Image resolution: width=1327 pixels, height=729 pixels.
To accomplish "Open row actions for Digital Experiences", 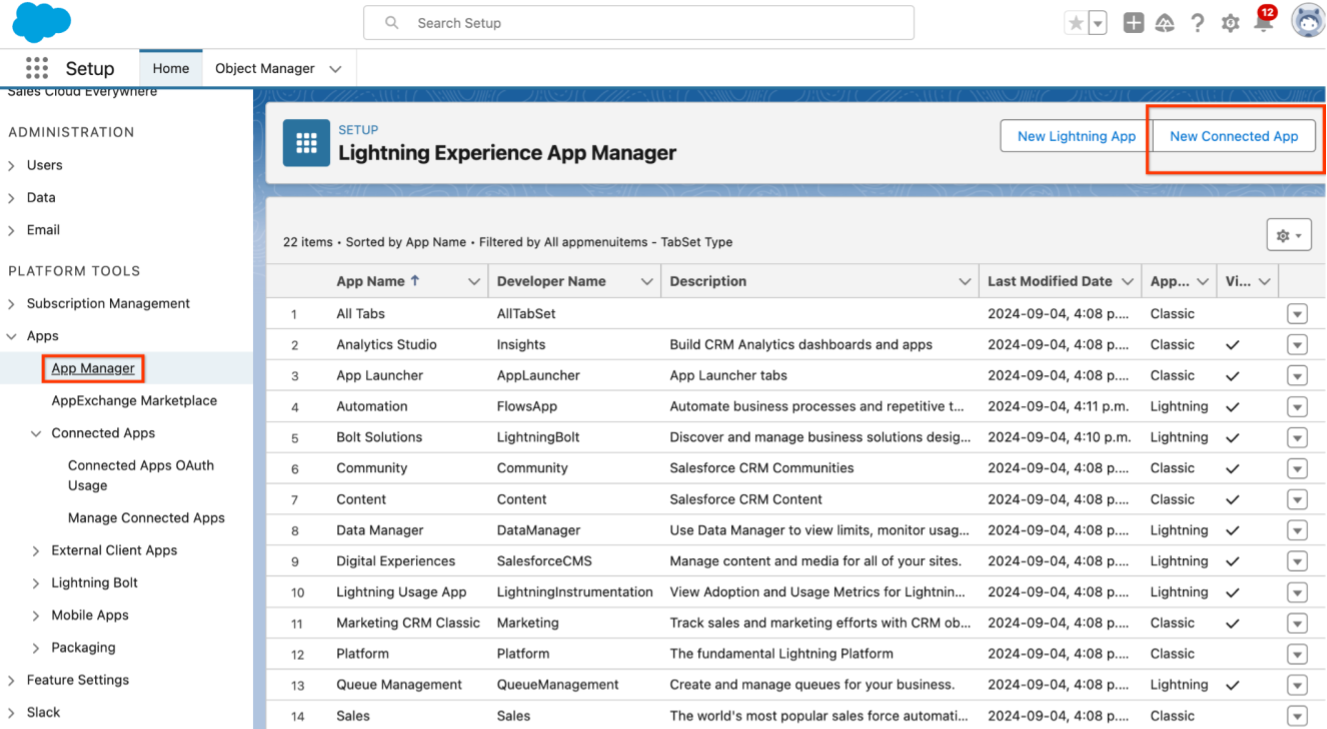I will coord(1297,562).
